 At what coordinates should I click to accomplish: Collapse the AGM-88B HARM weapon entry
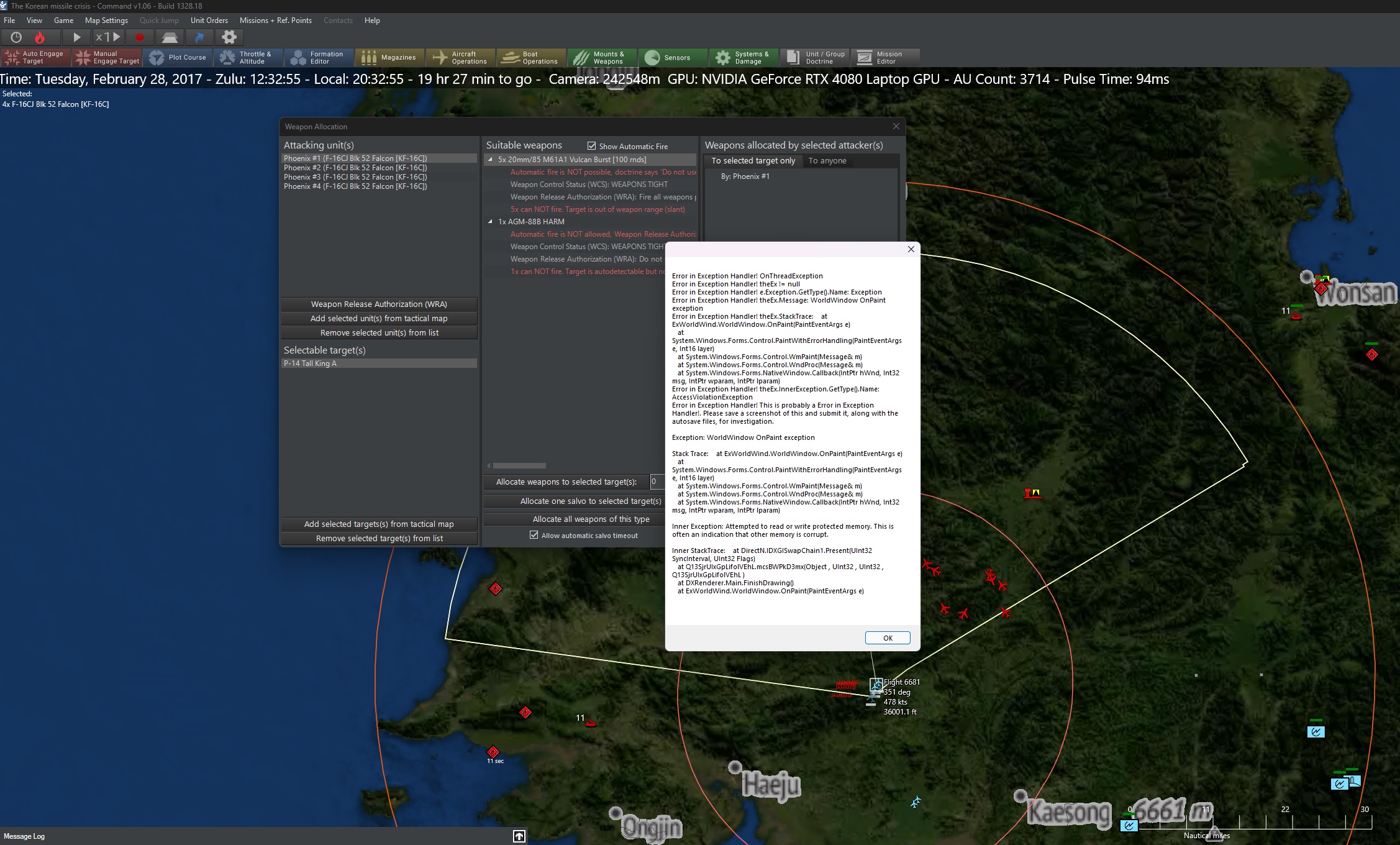(x=490, y=222)
